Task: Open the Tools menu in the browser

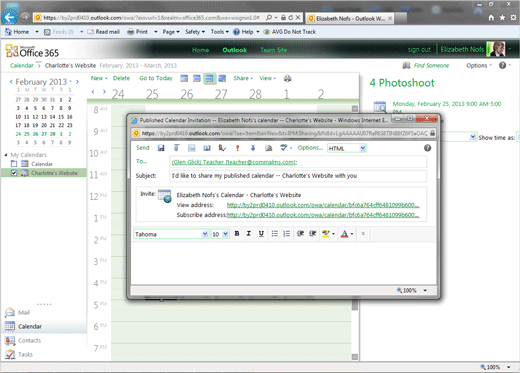Action: pos(219,32)
